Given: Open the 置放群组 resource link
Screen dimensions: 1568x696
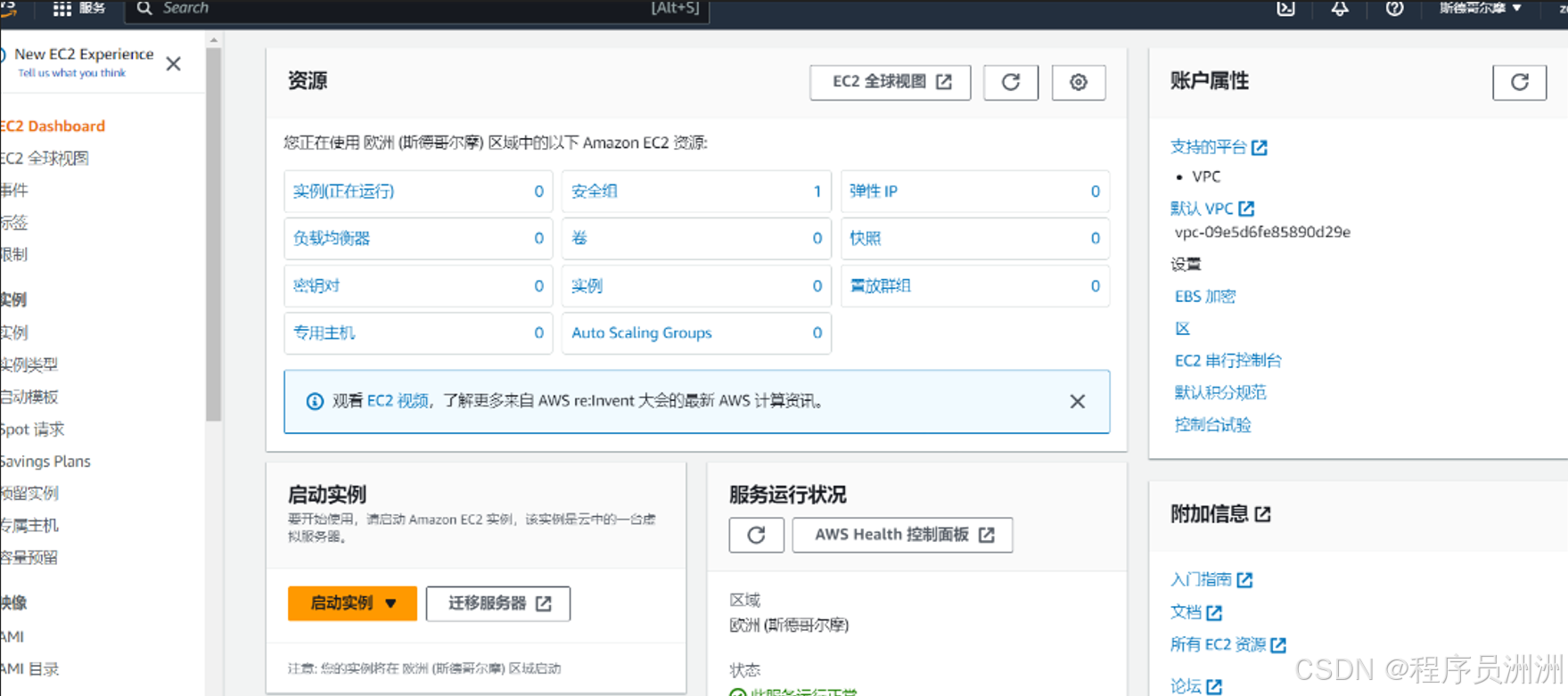Looking at the screenshot, I should 881,285.
